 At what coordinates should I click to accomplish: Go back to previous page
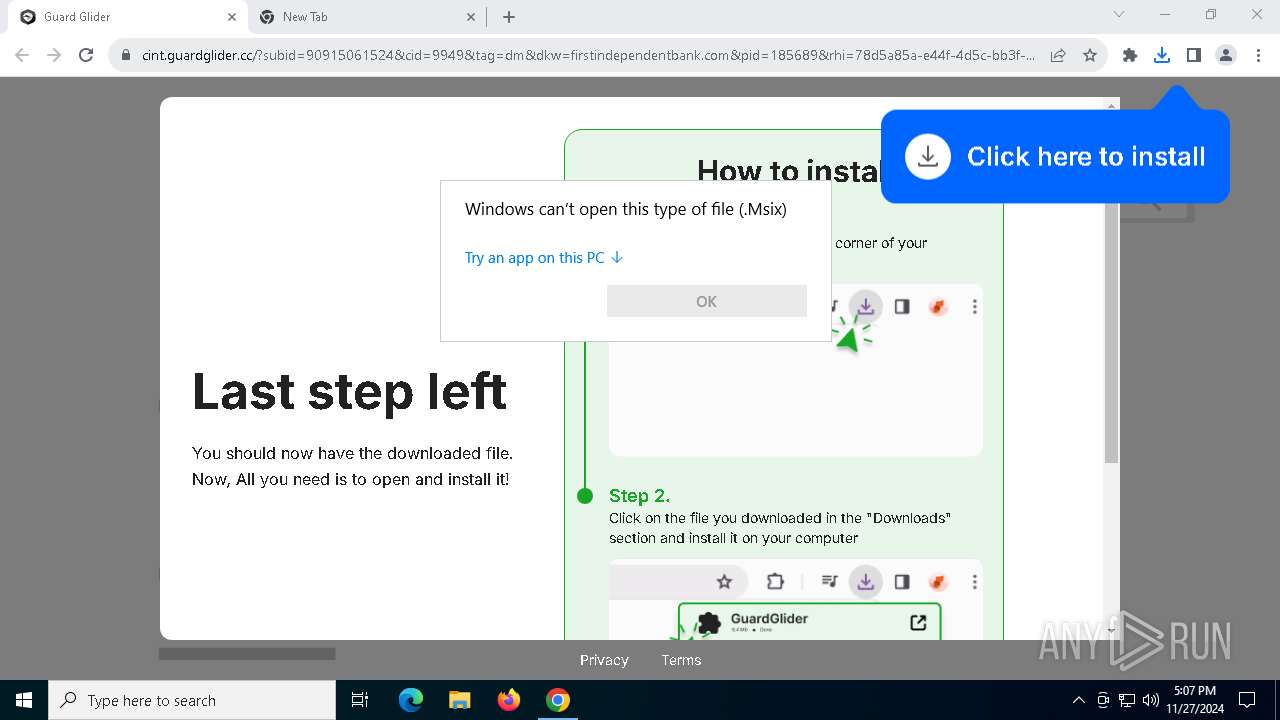click(x=22, y=55)
